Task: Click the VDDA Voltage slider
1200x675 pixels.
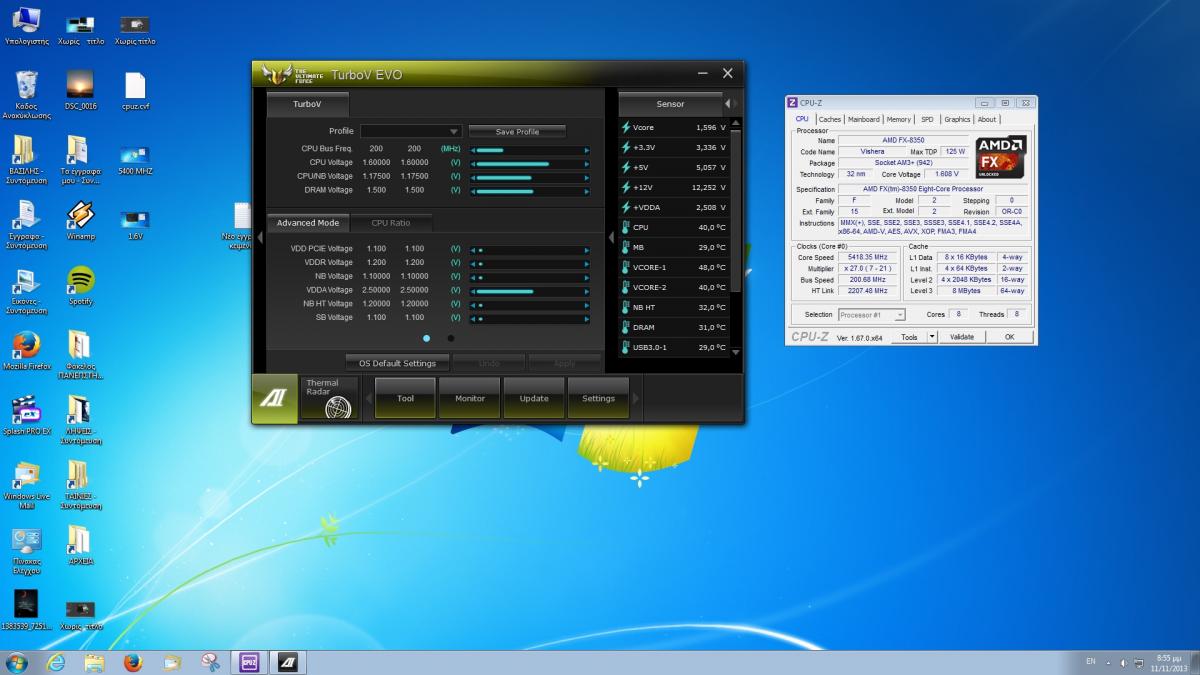Action: click(x=530, y=290)
